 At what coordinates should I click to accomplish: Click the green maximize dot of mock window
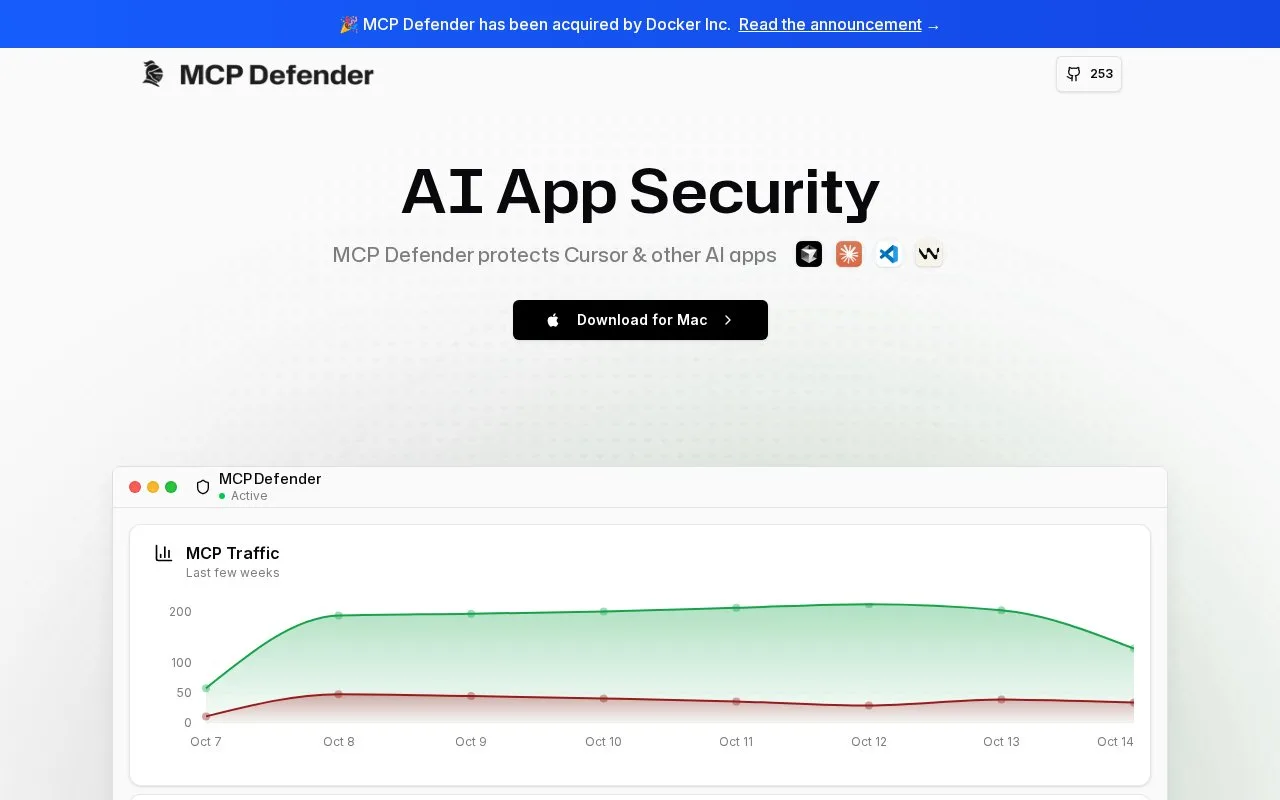(171, 487)
